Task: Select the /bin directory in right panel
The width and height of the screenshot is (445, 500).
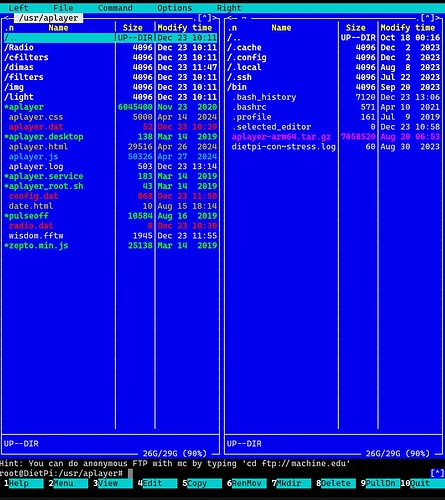Action: (x=333, y=87)
